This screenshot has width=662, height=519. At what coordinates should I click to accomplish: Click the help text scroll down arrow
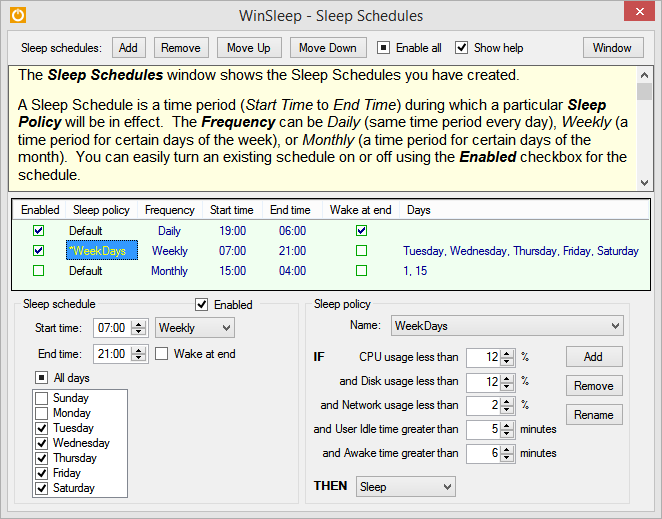pos(644,182)
